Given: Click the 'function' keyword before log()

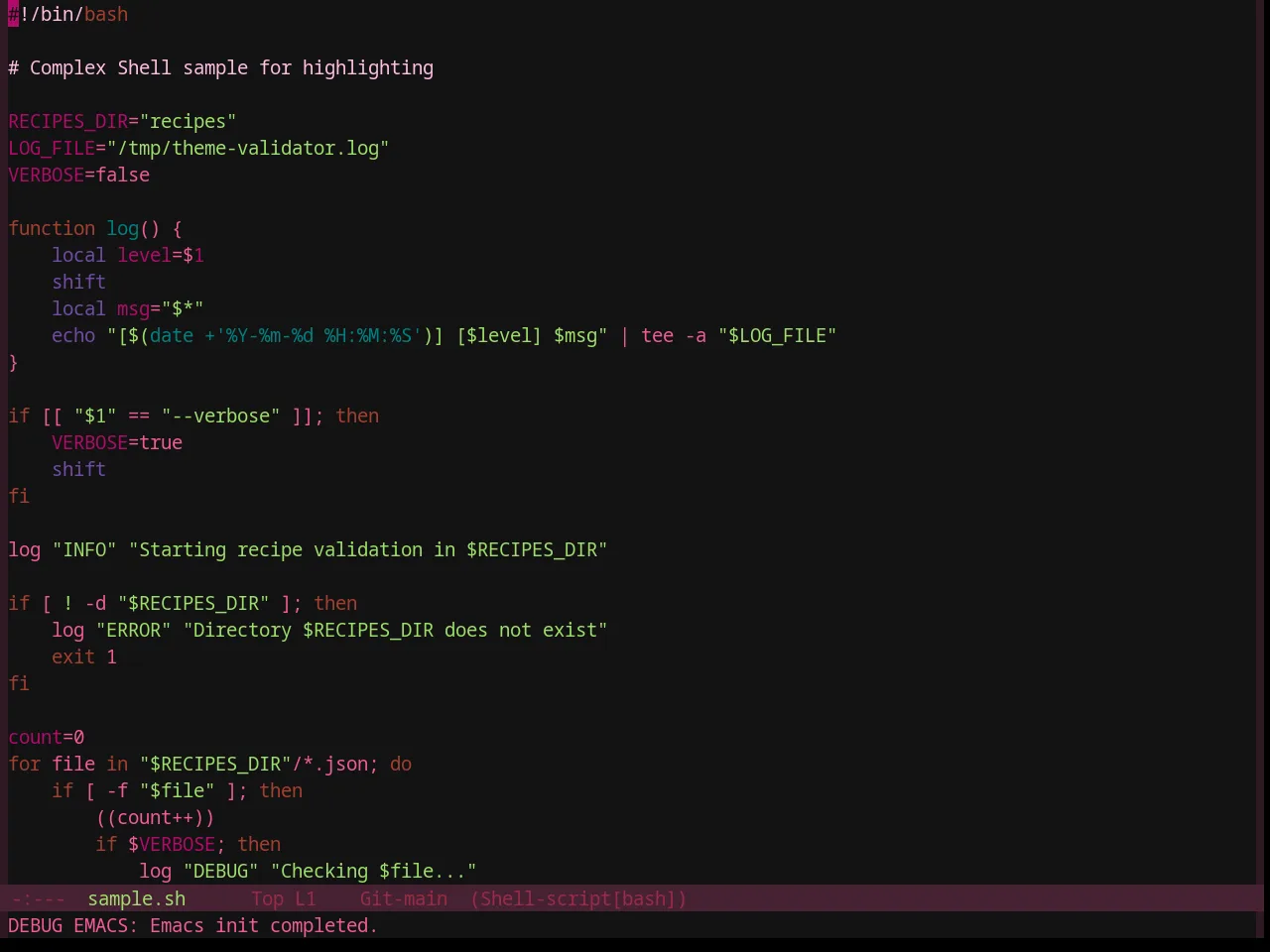Looking at the screenshot, I should coord(52,228).
